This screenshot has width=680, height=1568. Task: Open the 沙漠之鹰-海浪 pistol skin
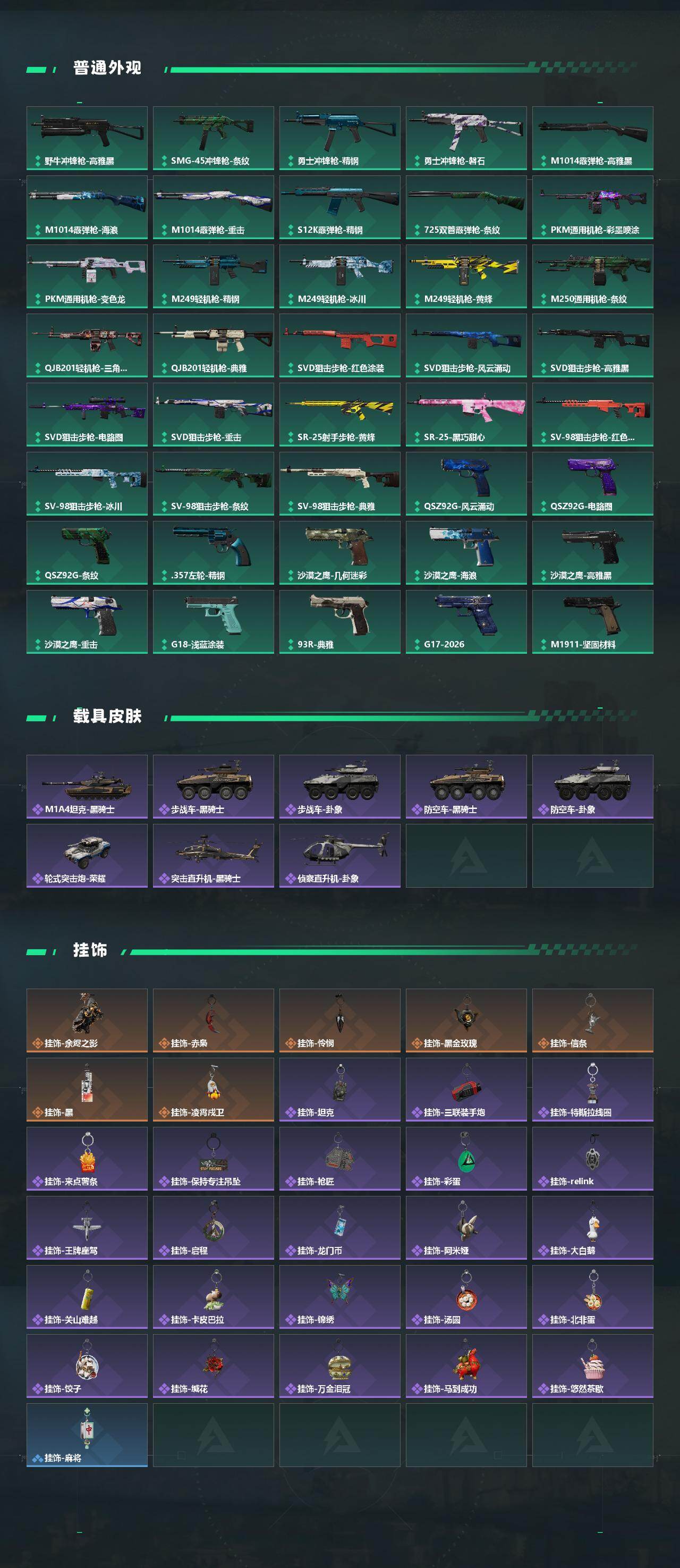(x=466, y=553)
